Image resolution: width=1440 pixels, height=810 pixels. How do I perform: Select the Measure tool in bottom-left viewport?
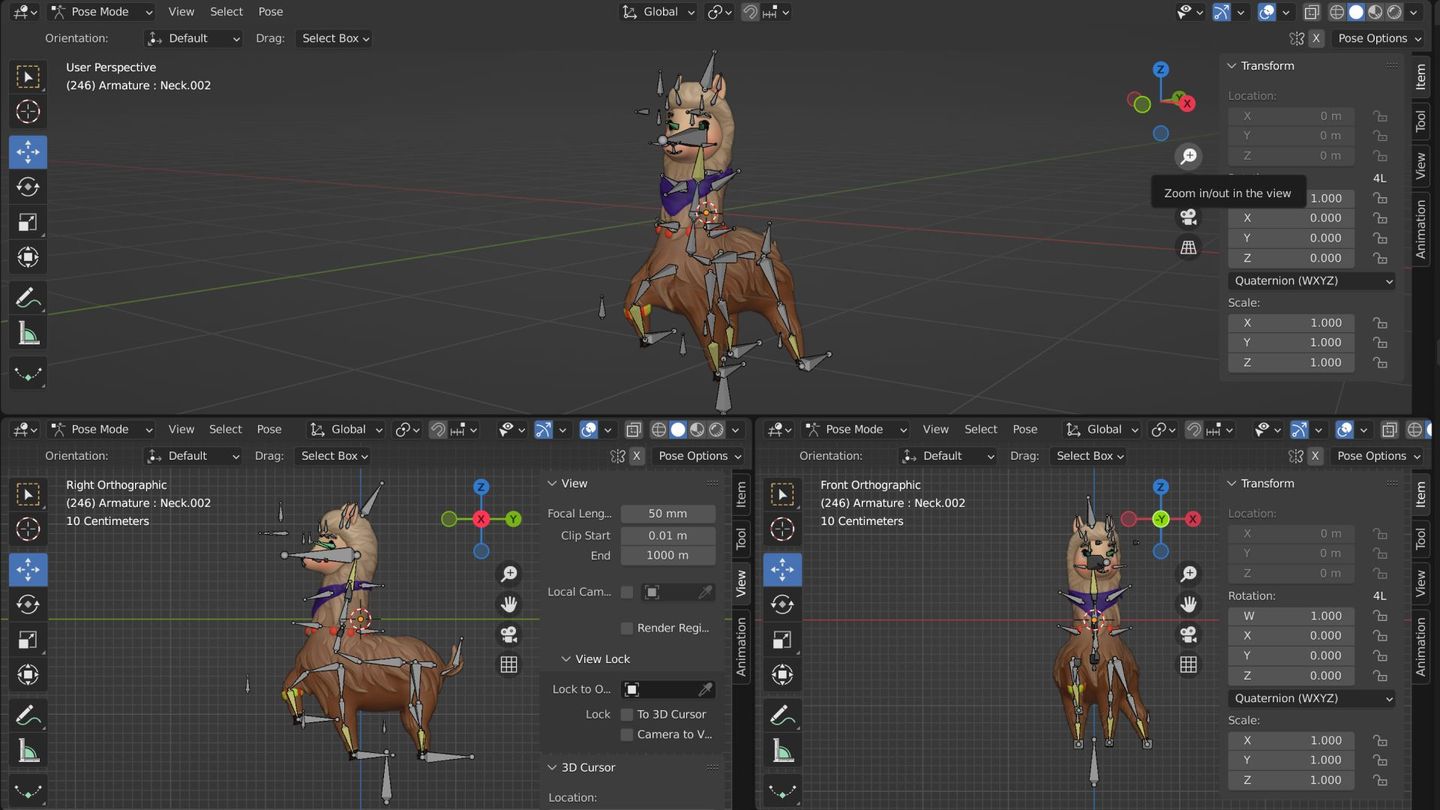[28, 751]
